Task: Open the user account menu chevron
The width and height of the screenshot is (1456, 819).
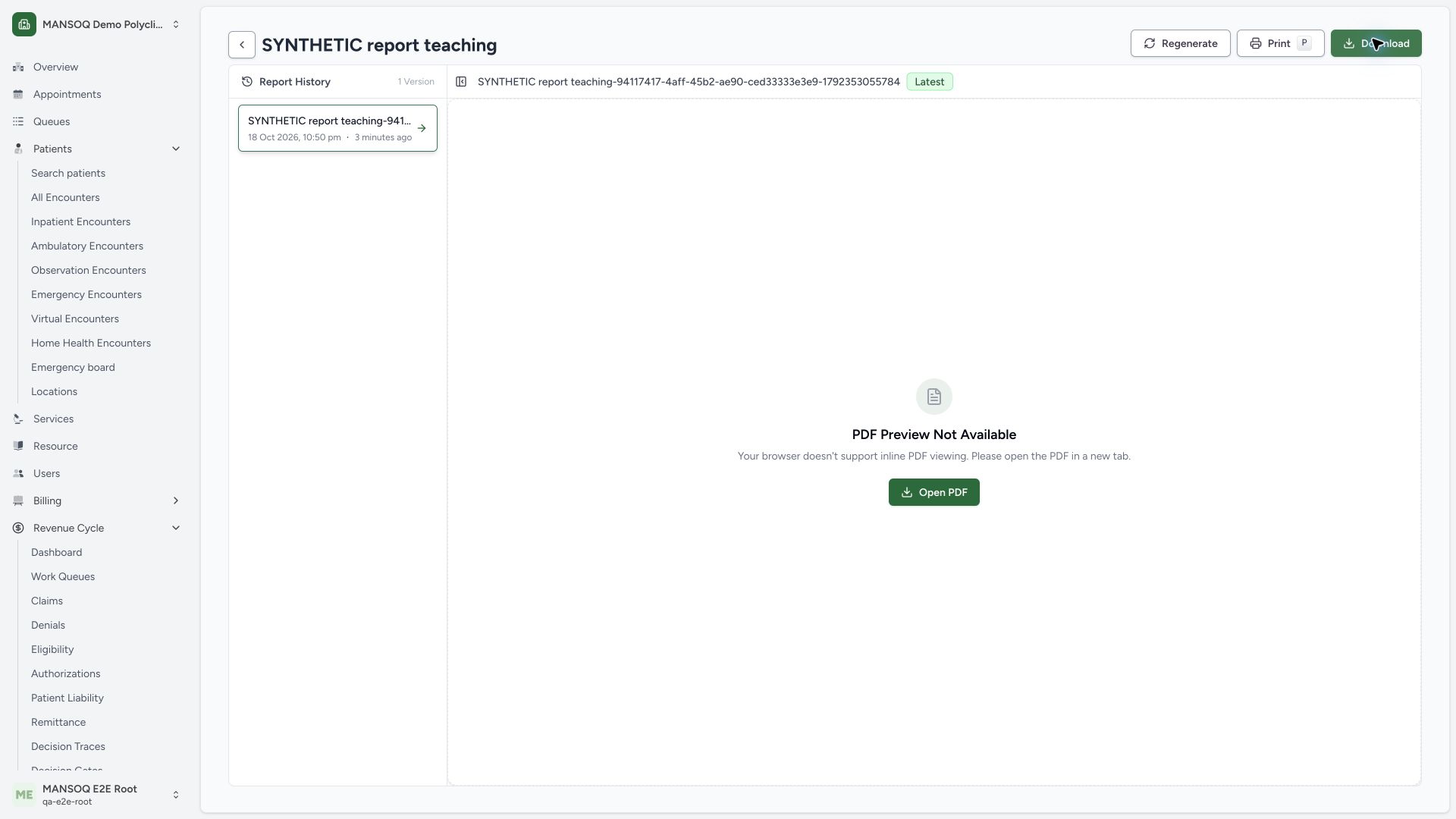Action: pyautogui.click(x=176, y=795)
